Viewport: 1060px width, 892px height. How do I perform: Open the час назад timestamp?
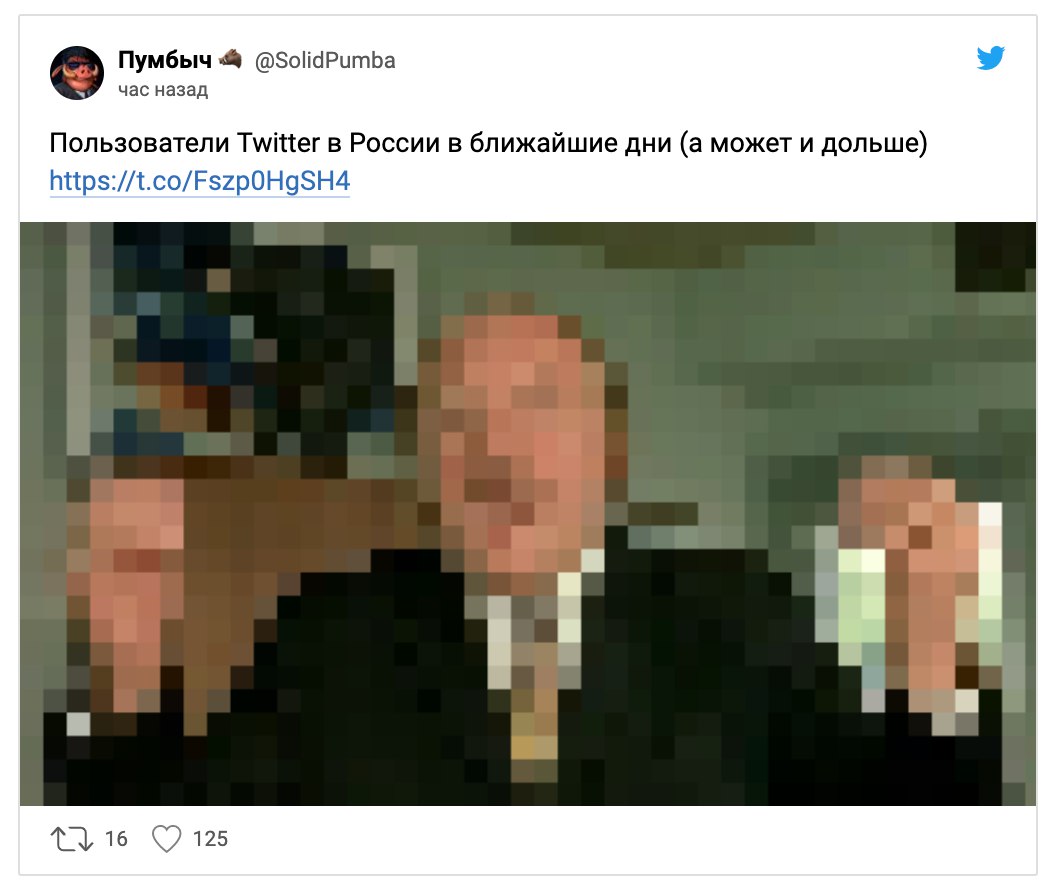click(x=163, y=90)
